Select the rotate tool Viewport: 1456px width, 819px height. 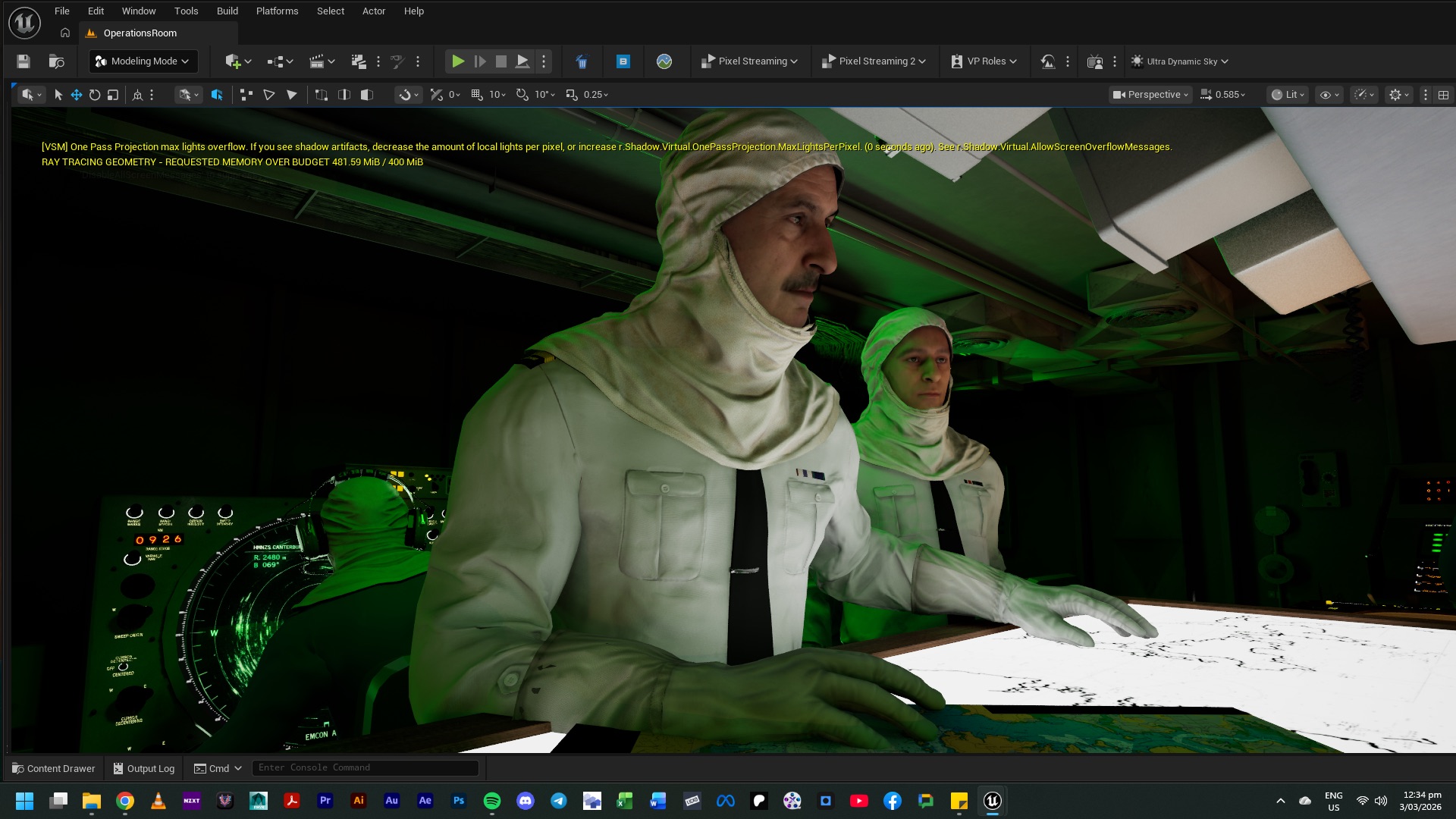(x=95, y=95)
